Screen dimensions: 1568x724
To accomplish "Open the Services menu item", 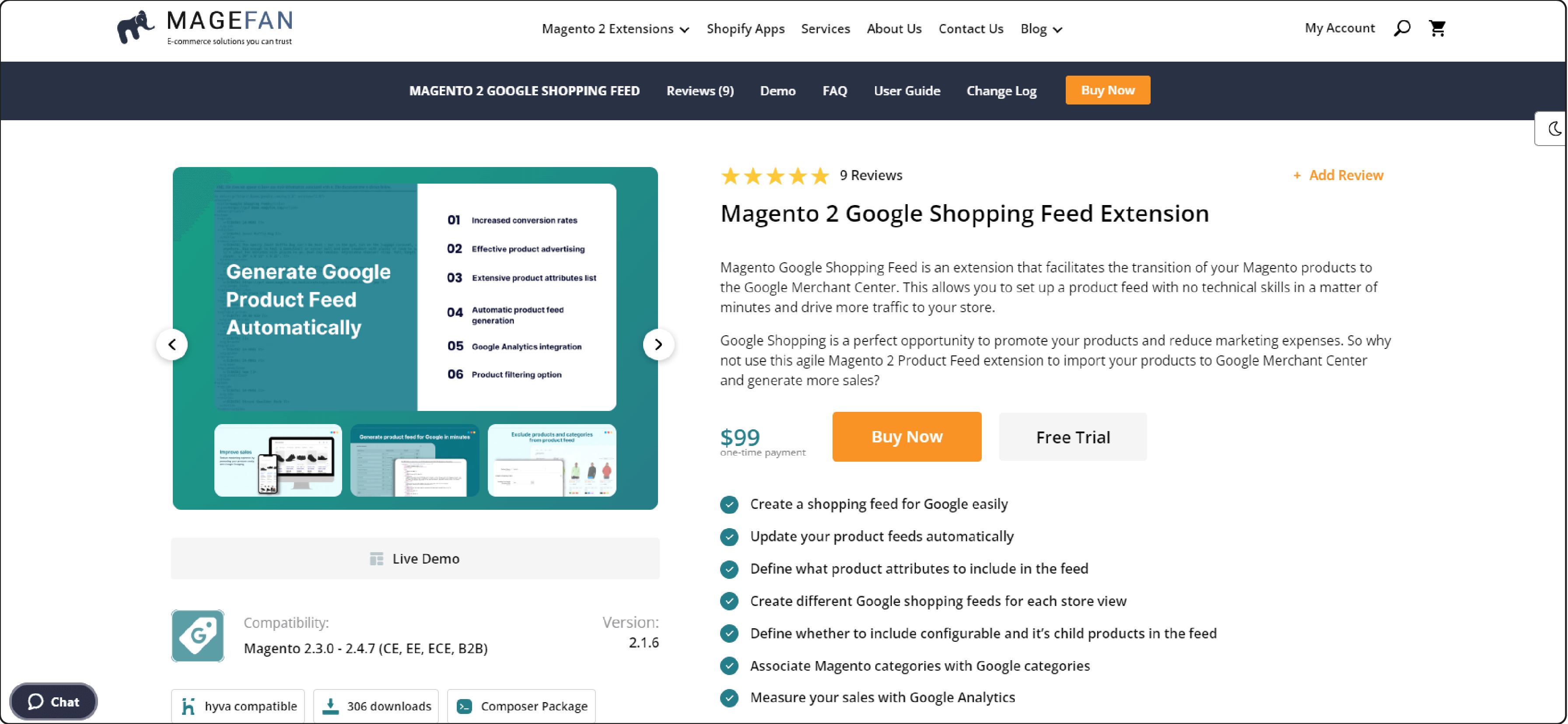I will tap(826, 28).
